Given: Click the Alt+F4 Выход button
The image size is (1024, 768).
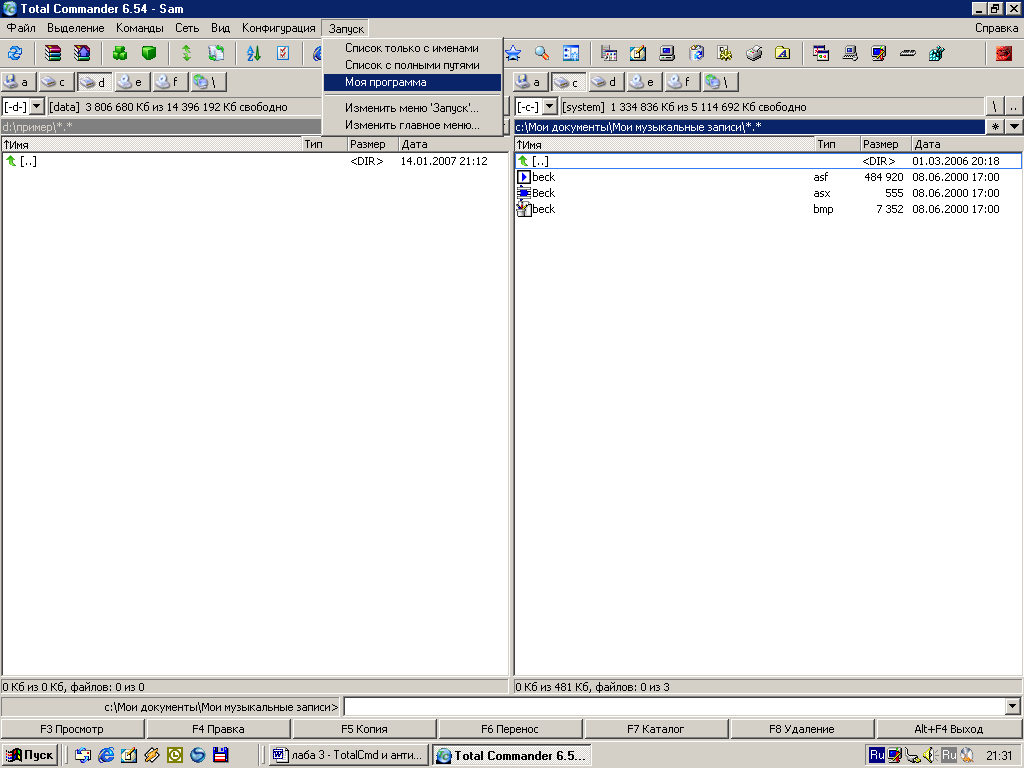Looking at the screenshot, I should pos(949,729).
